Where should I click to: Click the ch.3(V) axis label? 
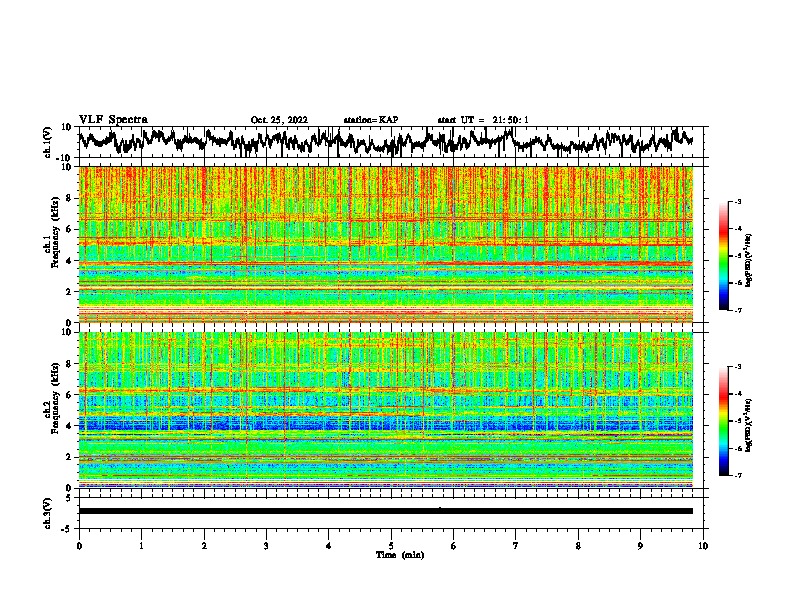(48, 513)
